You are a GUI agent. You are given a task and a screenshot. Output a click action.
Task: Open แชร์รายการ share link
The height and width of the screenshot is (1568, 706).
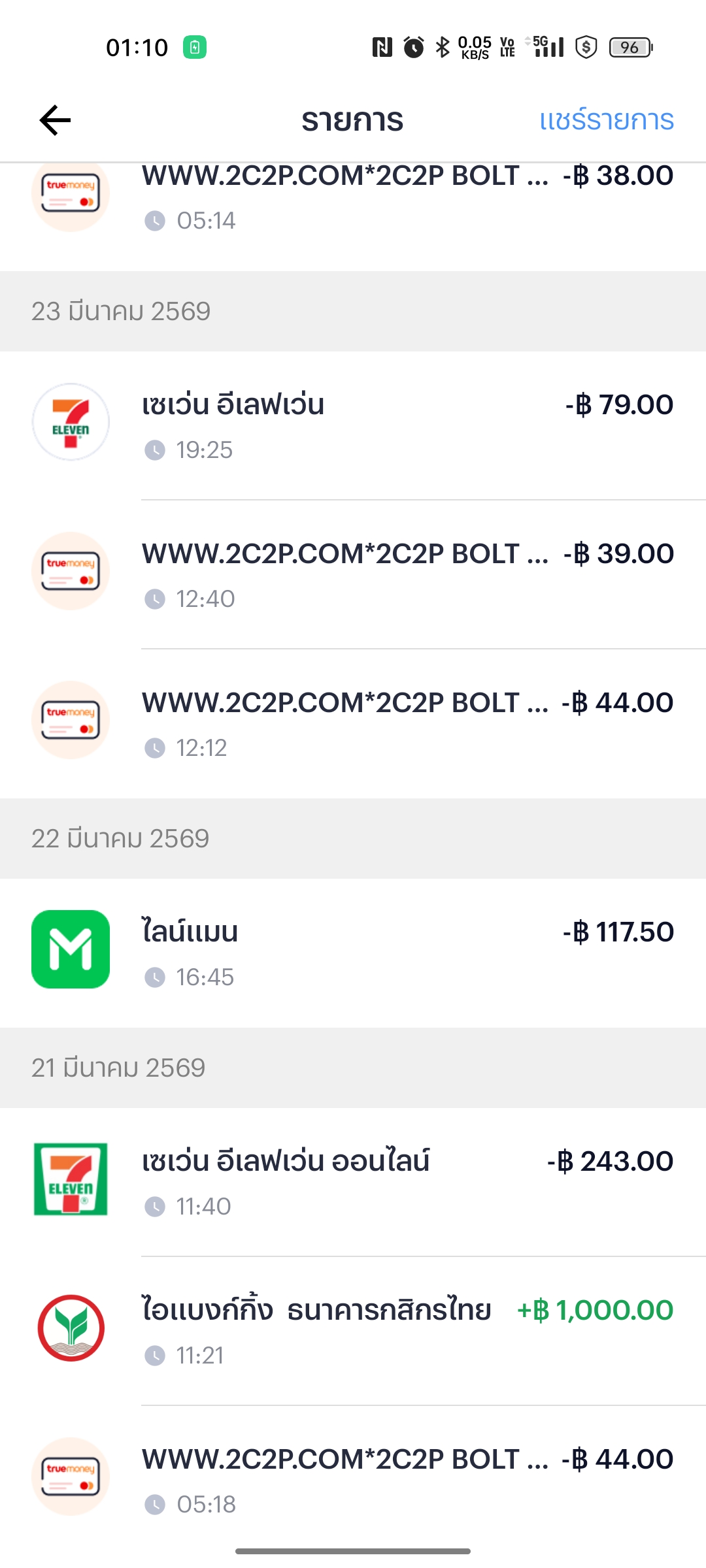pos(607,120)
